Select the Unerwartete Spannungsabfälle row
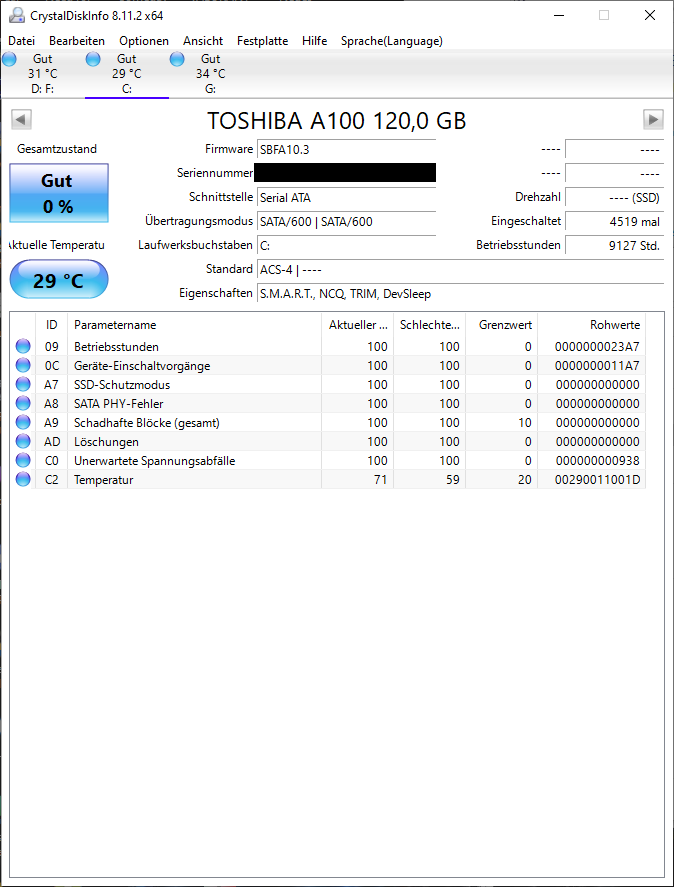Screen dimensions: 674x887 point(328,460)
